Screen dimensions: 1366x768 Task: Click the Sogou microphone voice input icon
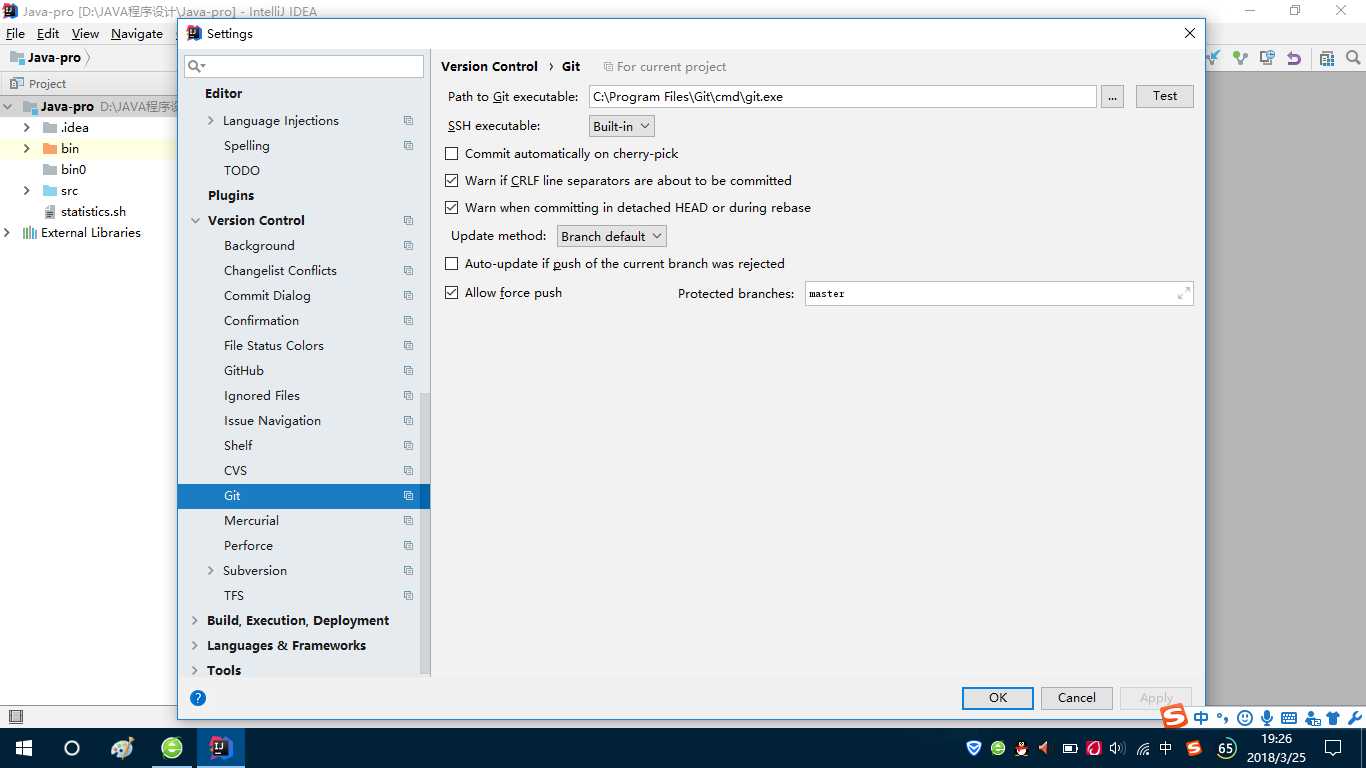[x=1267, y=718]
